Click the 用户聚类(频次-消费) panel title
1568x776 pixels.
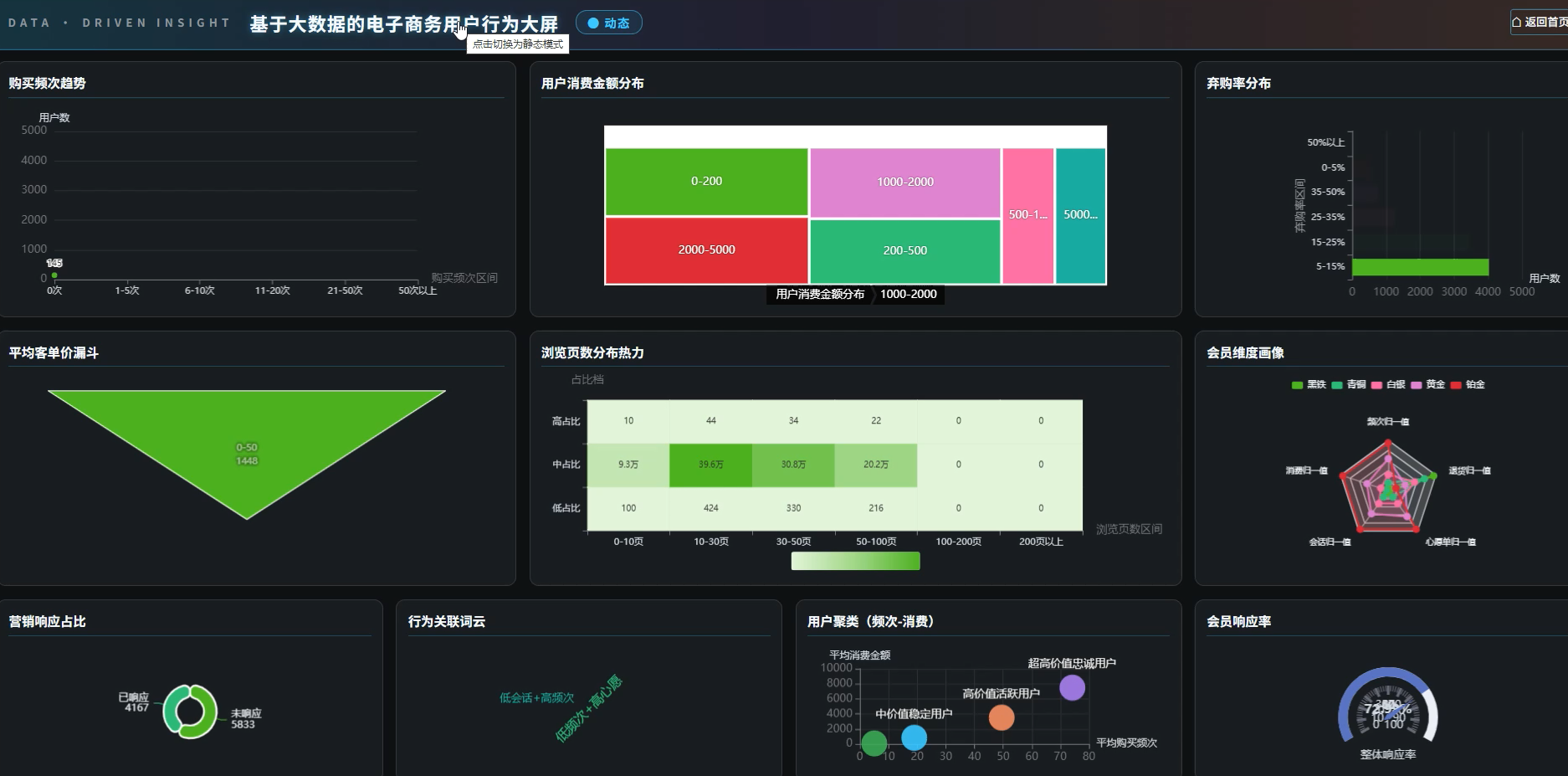tap(871, 621)
